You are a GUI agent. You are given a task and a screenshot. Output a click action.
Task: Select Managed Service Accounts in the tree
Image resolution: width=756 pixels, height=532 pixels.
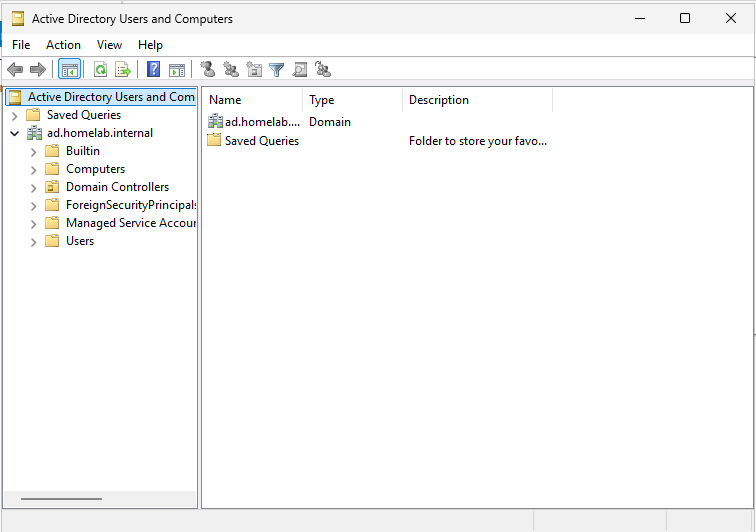(131, 223)
